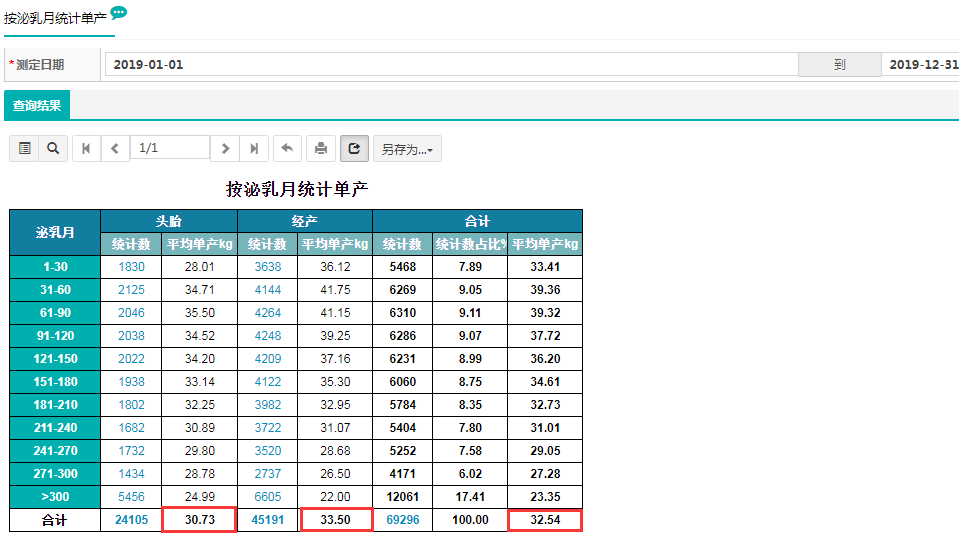
Task: Select the 211-240 row label
Action: coord(55,427)
